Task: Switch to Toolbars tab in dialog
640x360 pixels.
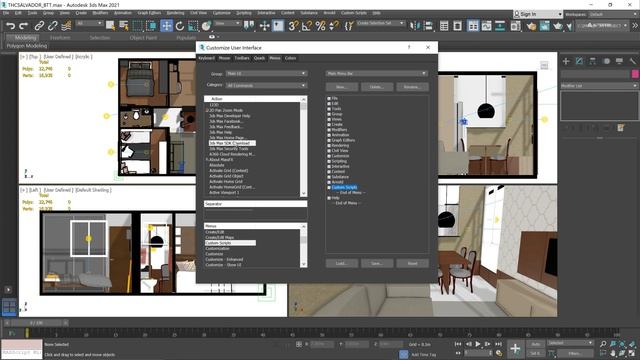Action: 242,58
